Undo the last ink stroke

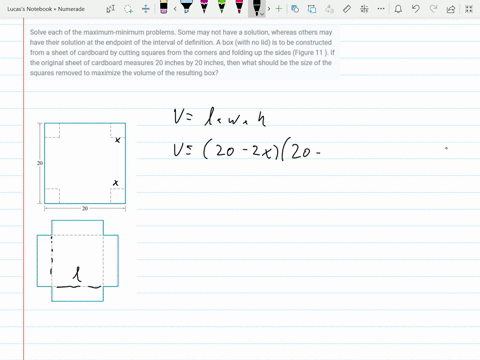pos(415,9)
